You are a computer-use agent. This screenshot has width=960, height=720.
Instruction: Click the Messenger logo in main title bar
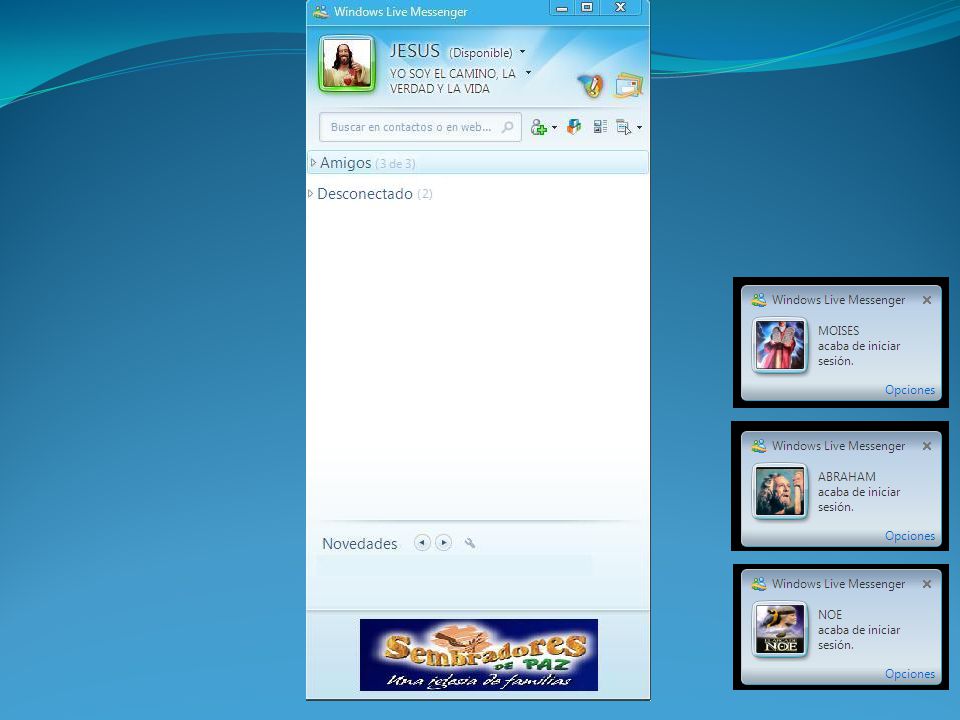[x=321, y=12]
